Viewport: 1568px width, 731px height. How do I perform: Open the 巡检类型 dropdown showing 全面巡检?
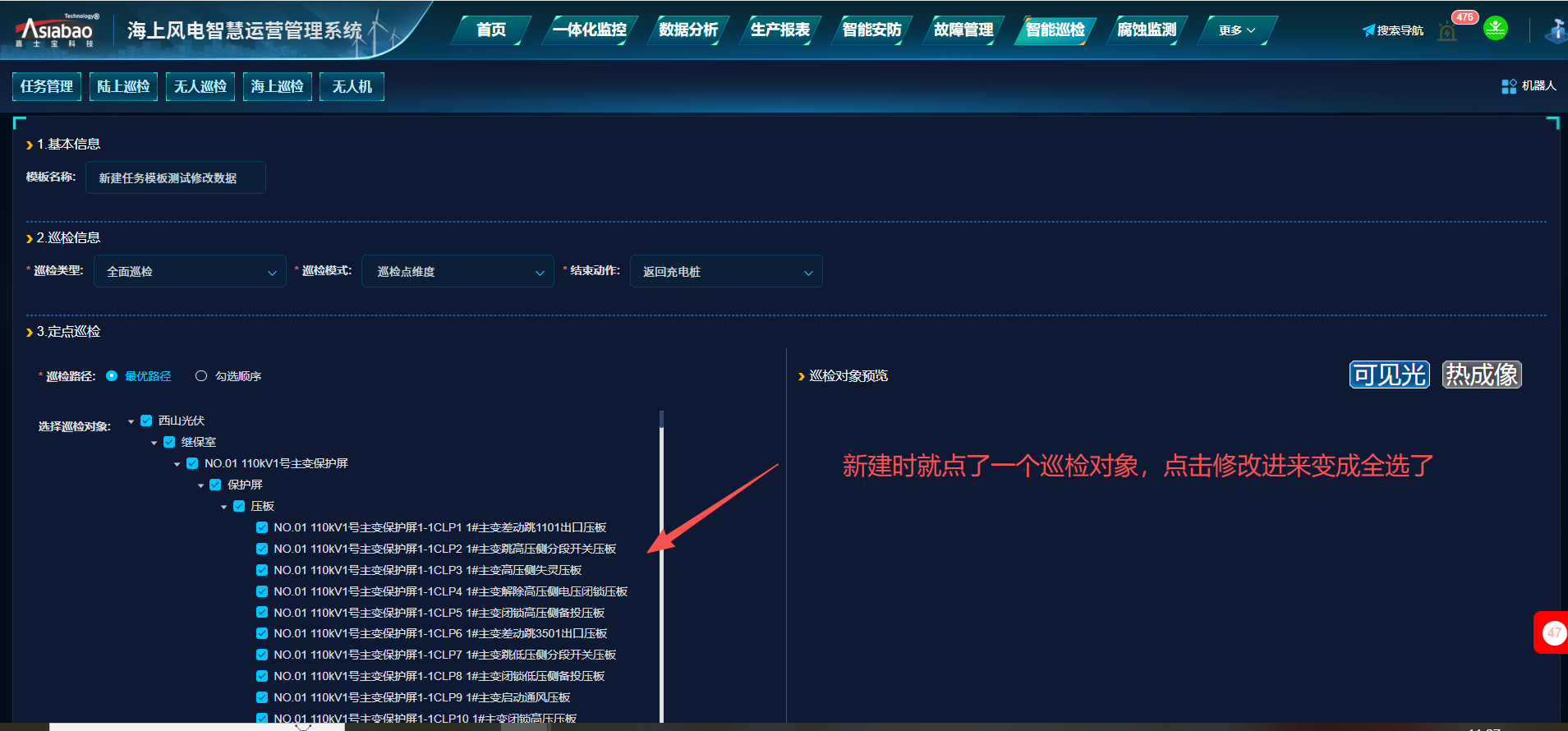point(190,272)
